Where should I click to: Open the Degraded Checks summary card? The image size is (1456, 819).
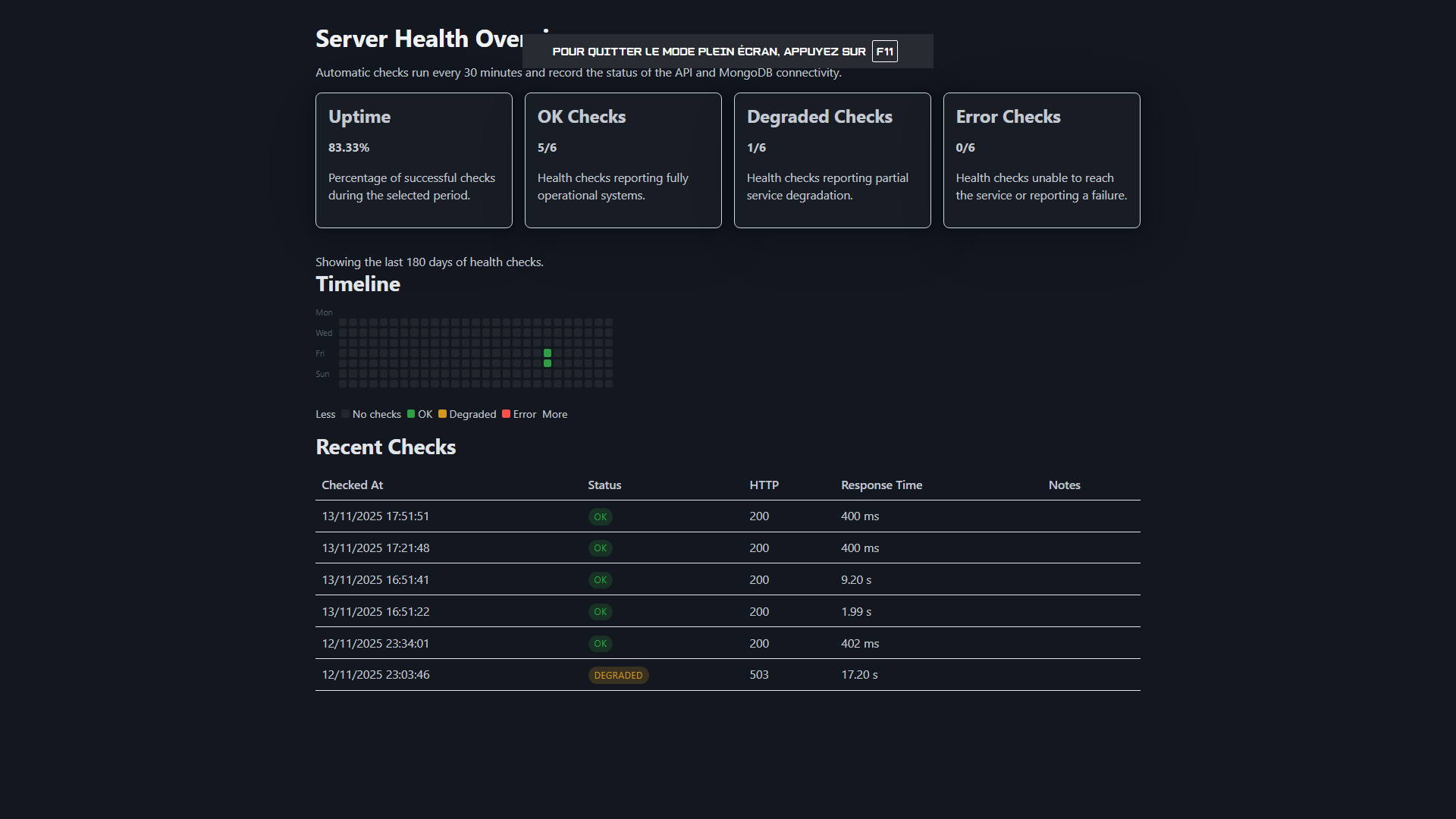point(832,160)
